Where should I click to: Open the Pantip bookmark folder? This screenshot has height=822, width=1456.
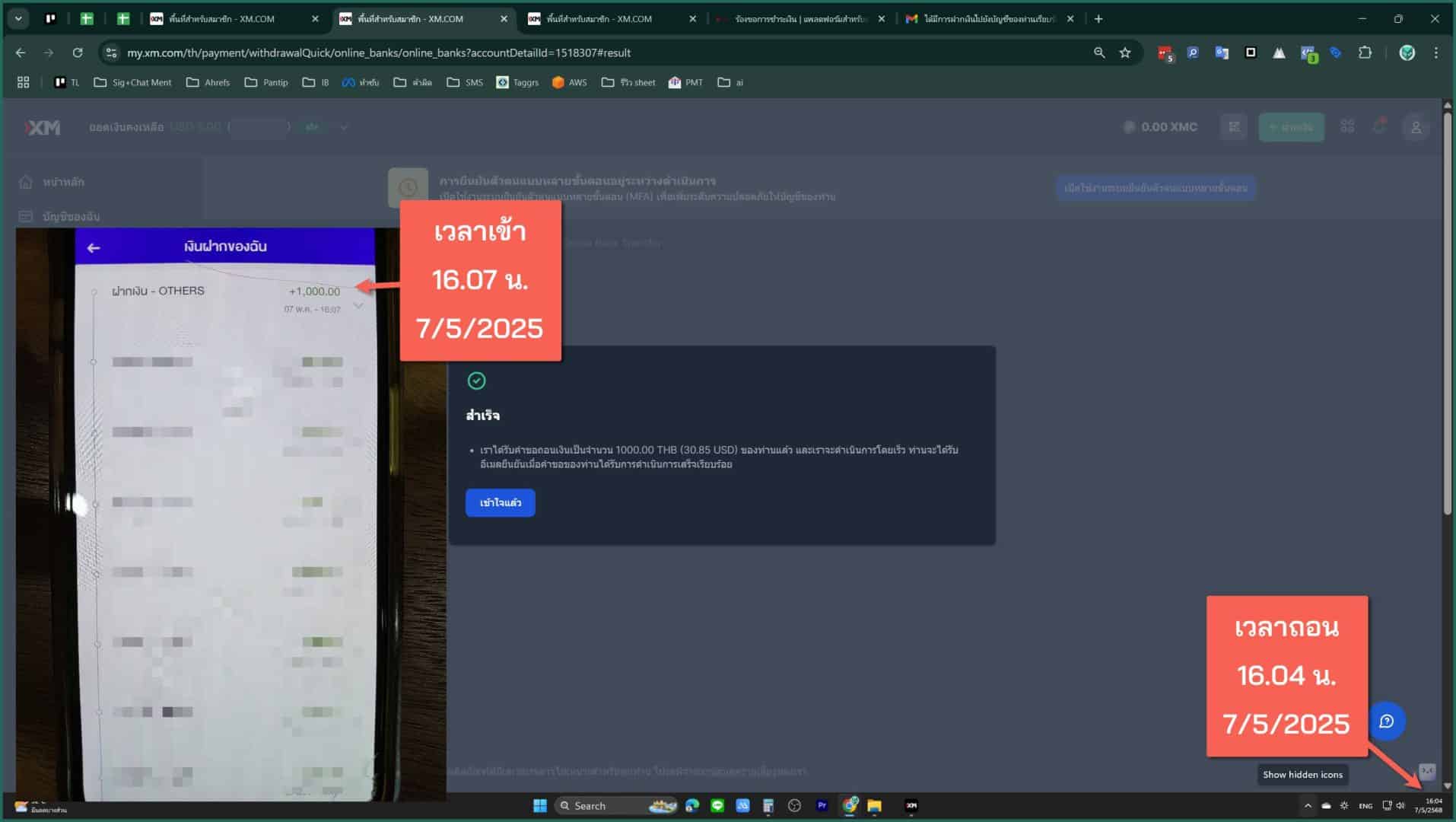click(266, 82)
